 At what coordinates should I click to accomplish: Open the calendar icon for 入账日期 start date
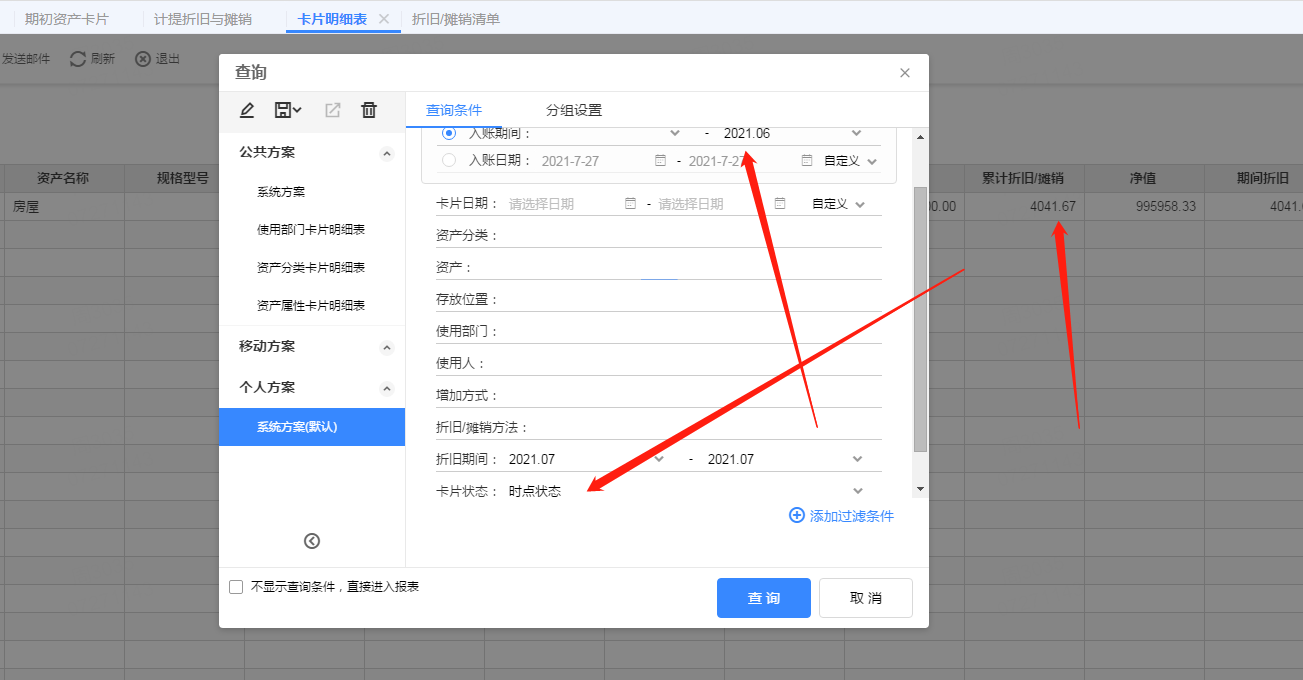click(660, 160)
